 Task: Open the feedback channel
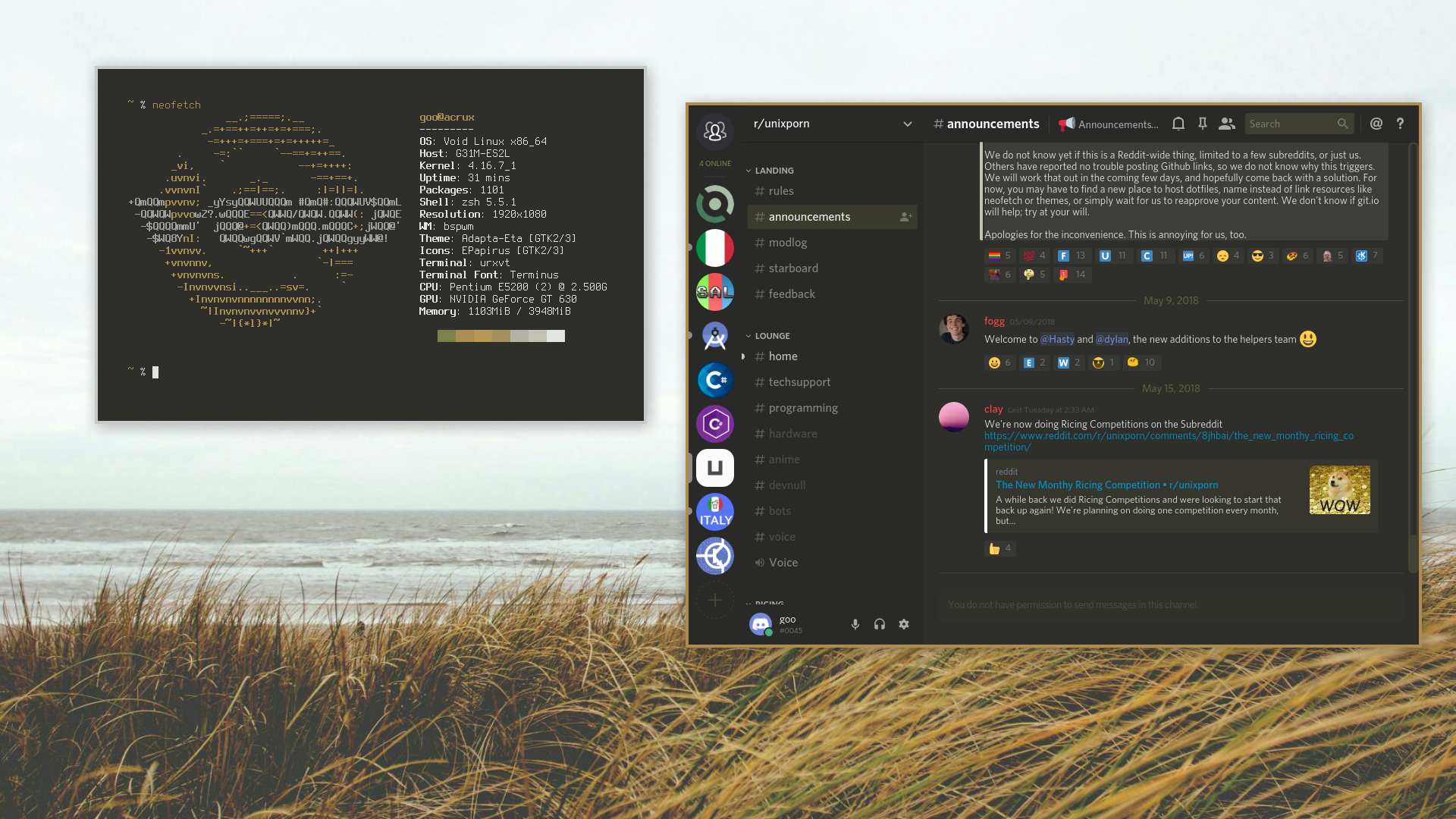792,294
